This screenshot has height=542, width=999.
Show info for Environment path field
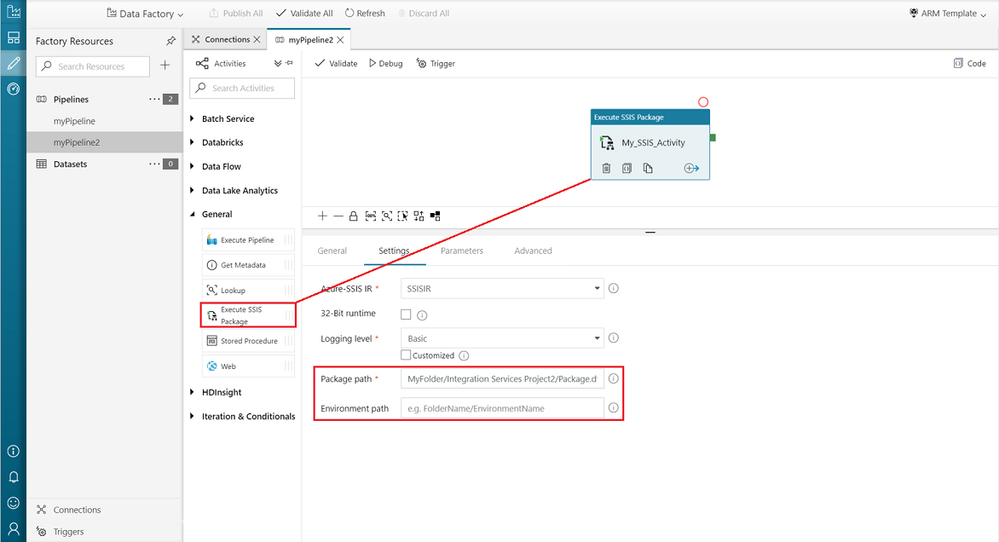[614, 408]
